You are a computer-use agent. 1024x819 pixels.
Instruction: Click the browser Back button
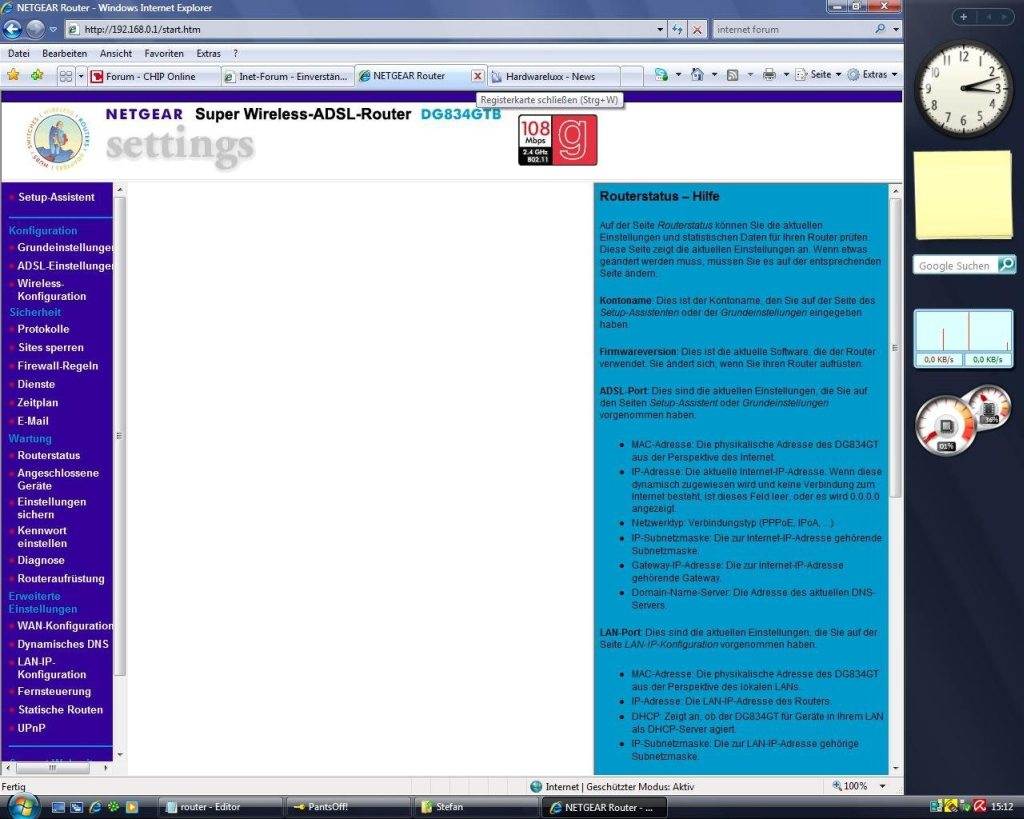12,29
